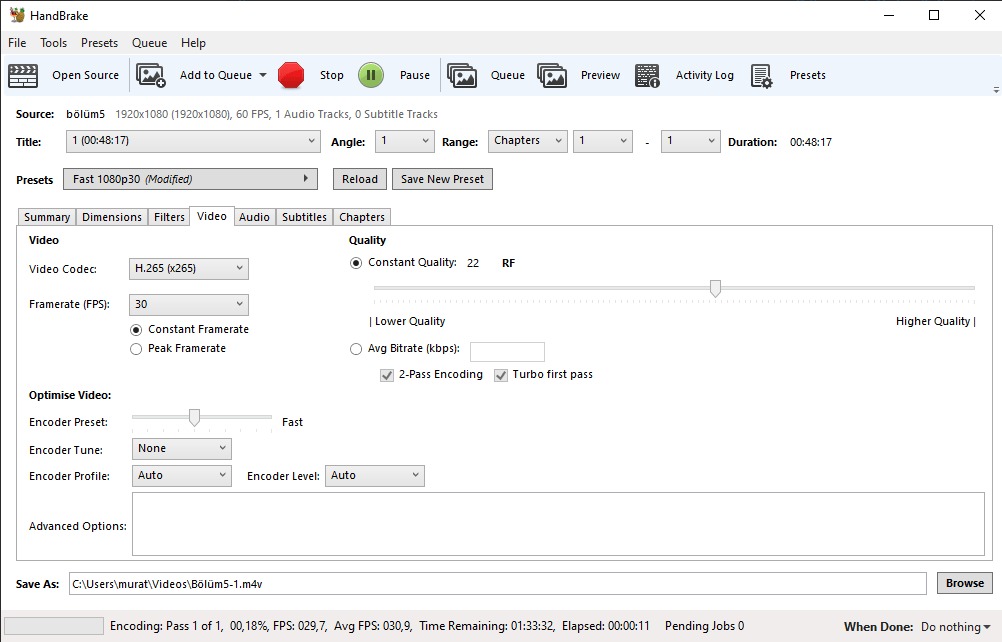Click the Video tab

[x=212, y=216]
